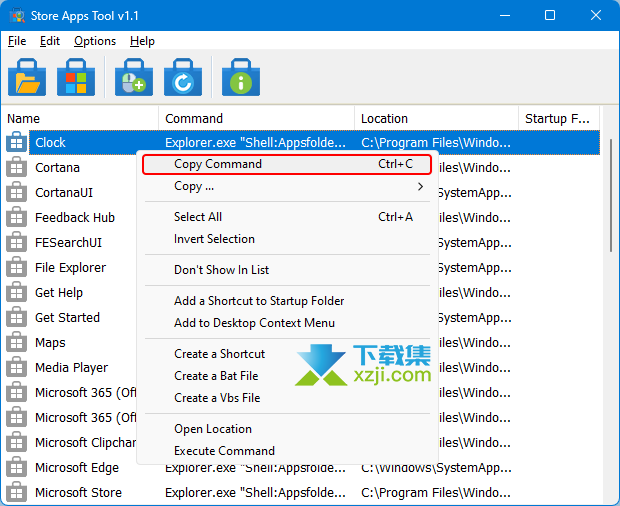The image size is (620, 506).
Task: Click the app icon beside Get Started
Action: 16,317
